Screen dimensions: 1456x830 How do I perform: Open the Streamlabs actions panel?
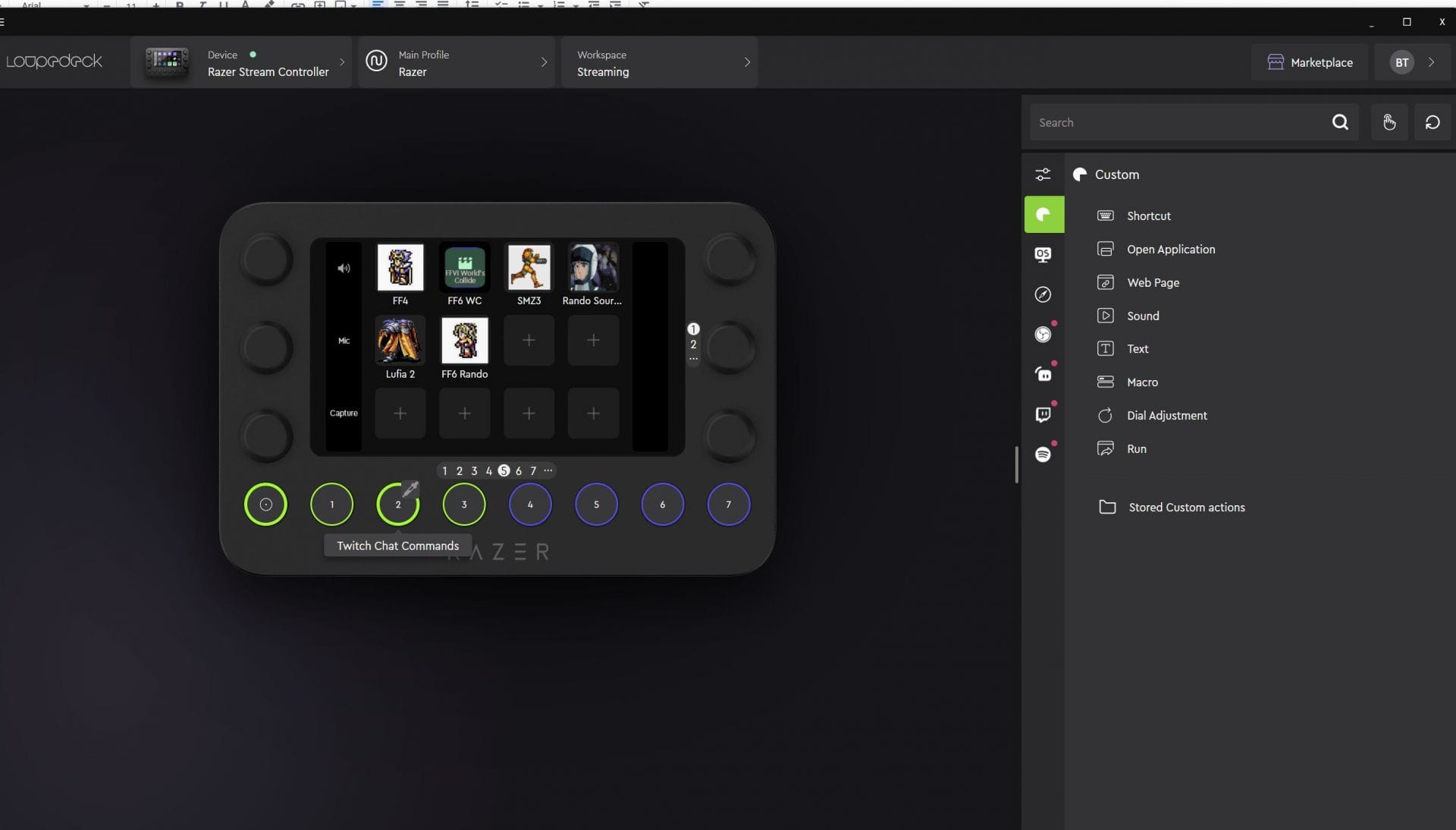(x=1043, y=374)
